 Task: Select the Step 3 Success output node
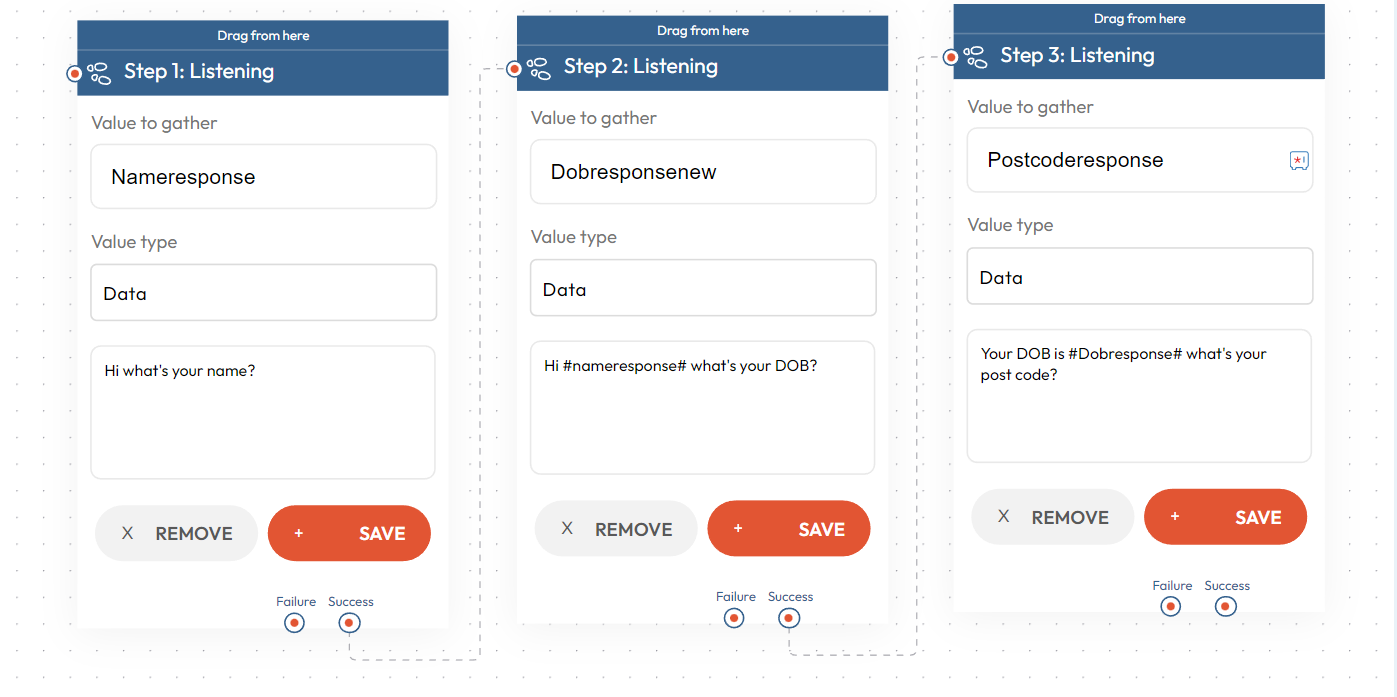coord(1226,606)
